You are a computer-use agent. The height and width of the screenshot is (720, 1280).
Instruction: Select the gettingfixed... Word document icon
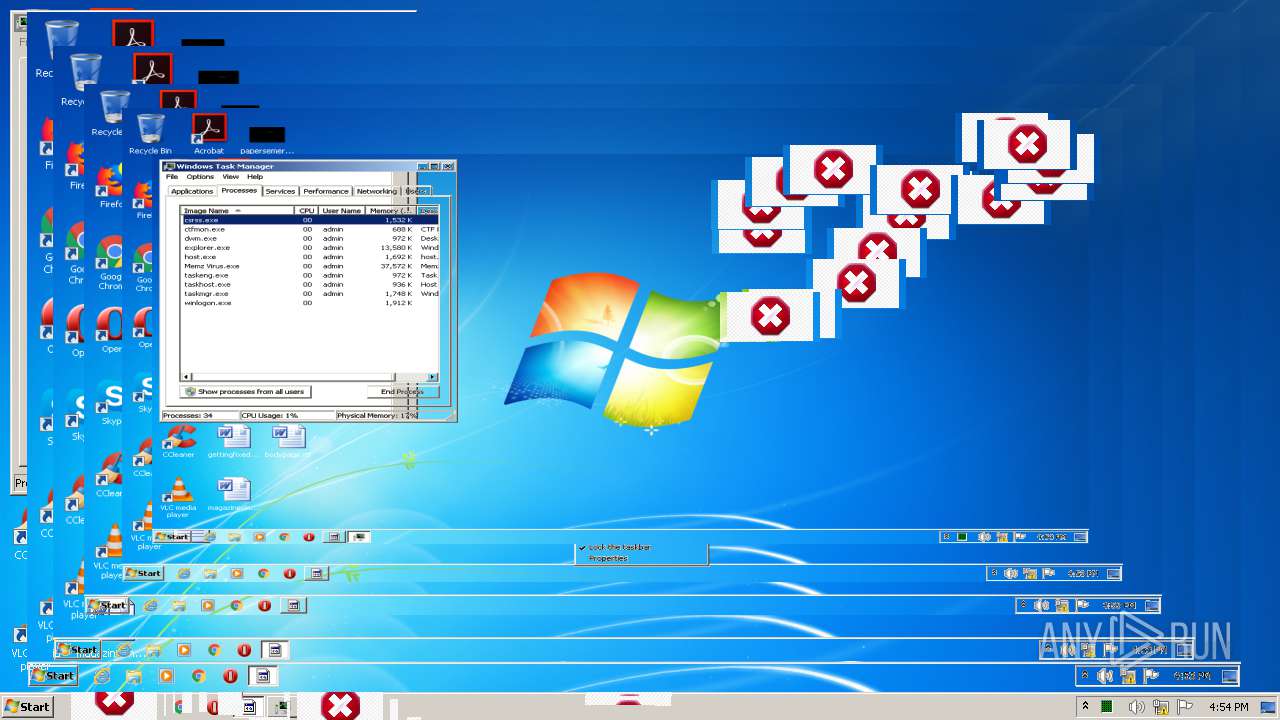tap(233, 441)
